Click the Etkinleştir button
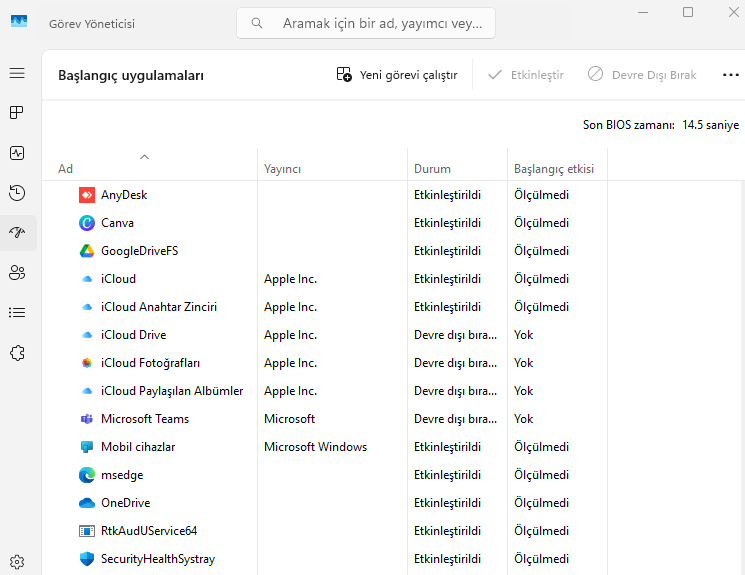Viewport: 745px width, 575px height. tap(526, 75)
